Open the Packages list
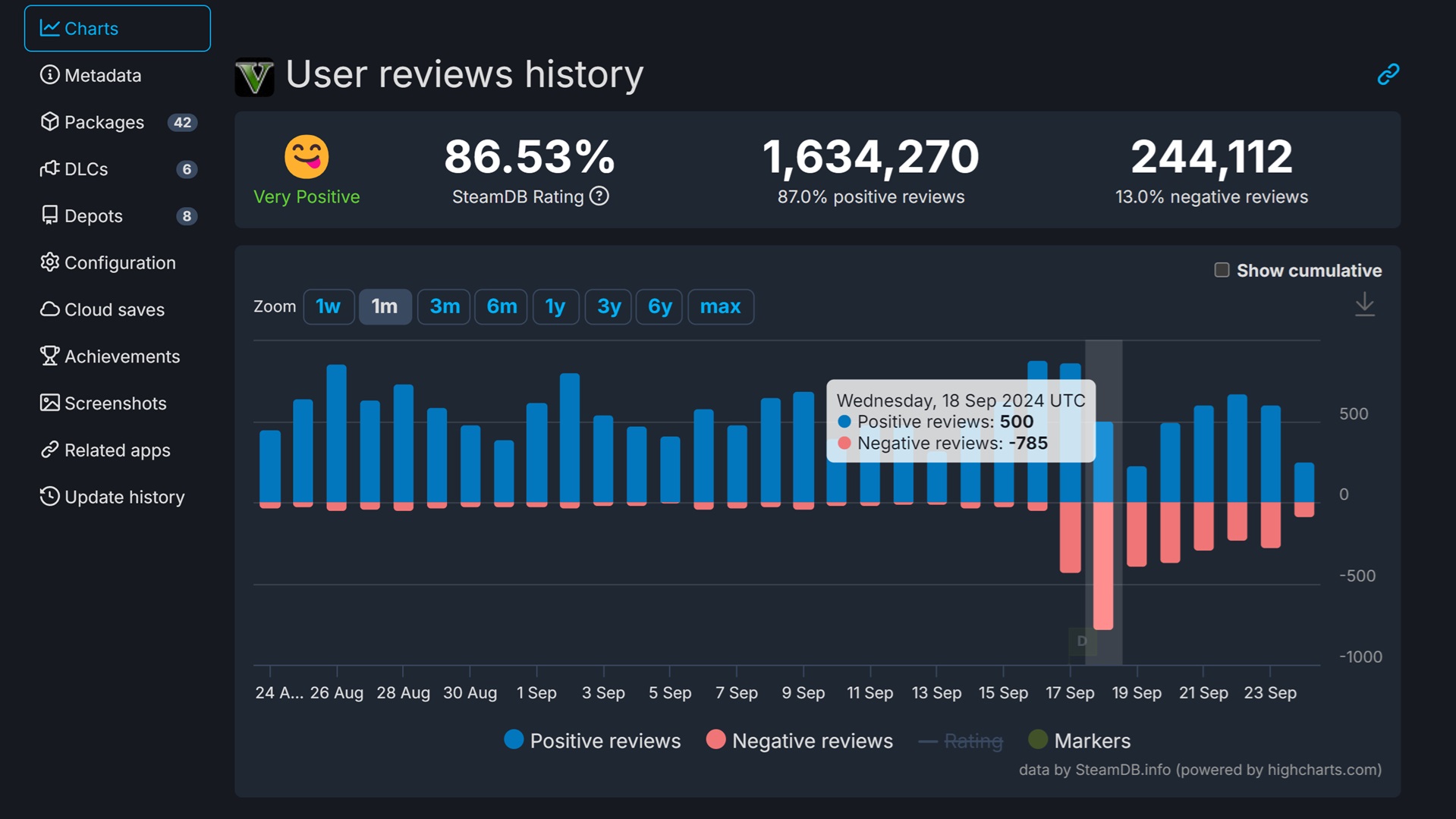Viewport: 1456px width, 819px height. coord(104,122)
